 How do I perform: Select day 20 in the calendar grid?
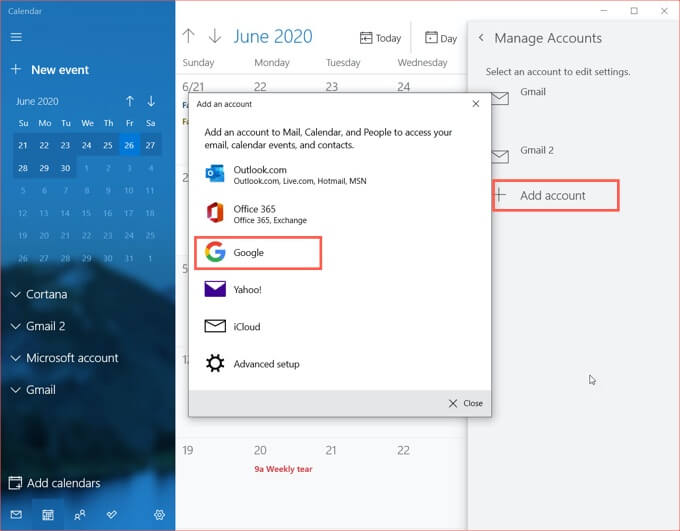click(x=260, y=450)
